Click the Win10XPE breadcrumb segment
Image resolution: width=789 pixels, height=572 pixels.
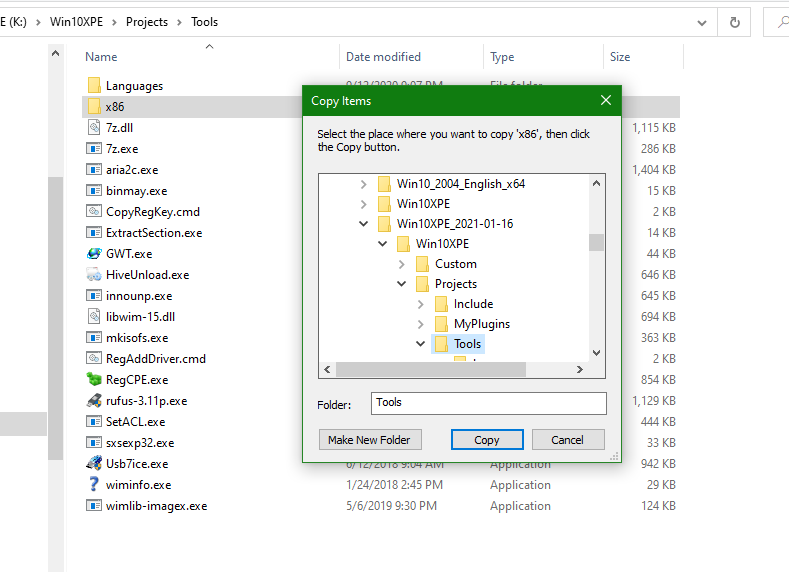click(76, 22)
